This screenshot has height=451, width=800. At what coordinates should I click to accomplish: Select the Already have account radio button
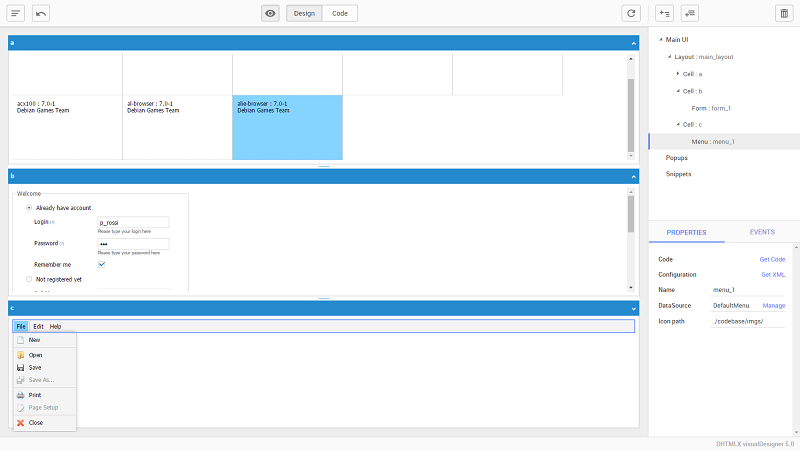pos(29,207)
